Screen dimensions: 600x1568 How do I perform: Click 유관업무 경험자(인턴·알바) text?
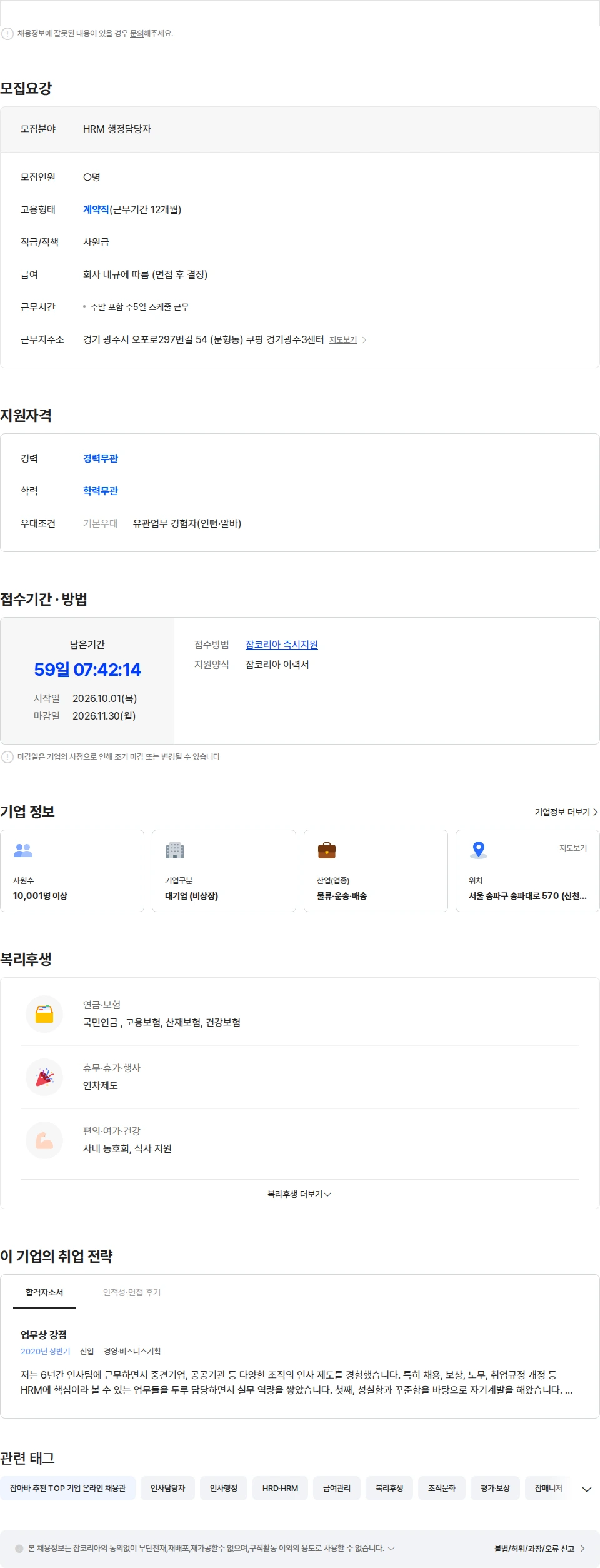[x=187, y=523]
